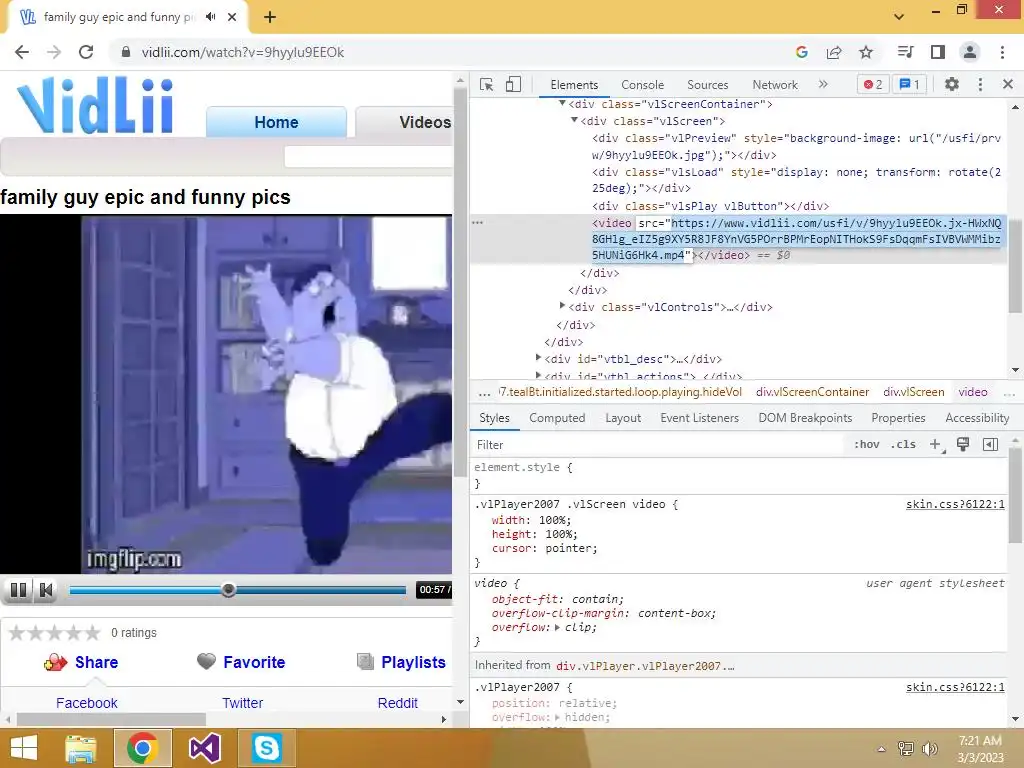The height and width of the screenshot is (768, 1024).
Task: Share the video on Facebook link
Action: 86,703
